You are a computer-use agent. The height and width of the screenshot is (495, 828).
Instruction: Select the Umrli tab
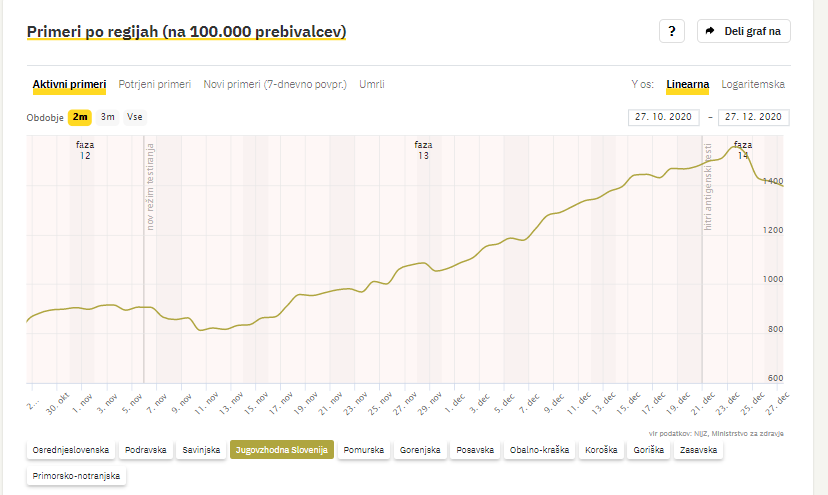372,85
